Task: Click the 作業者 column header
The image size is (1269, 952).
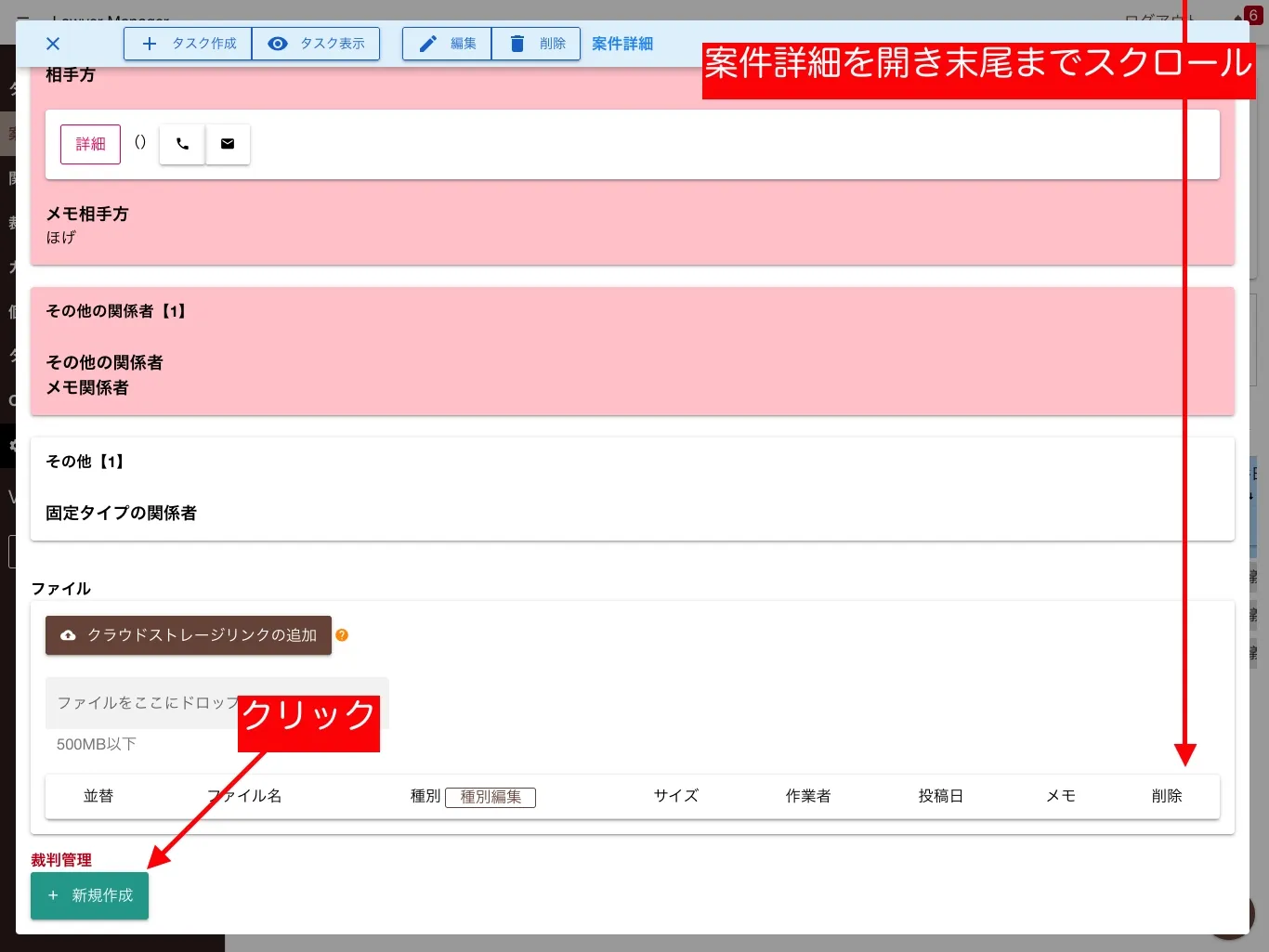Action: pos(808,796)
